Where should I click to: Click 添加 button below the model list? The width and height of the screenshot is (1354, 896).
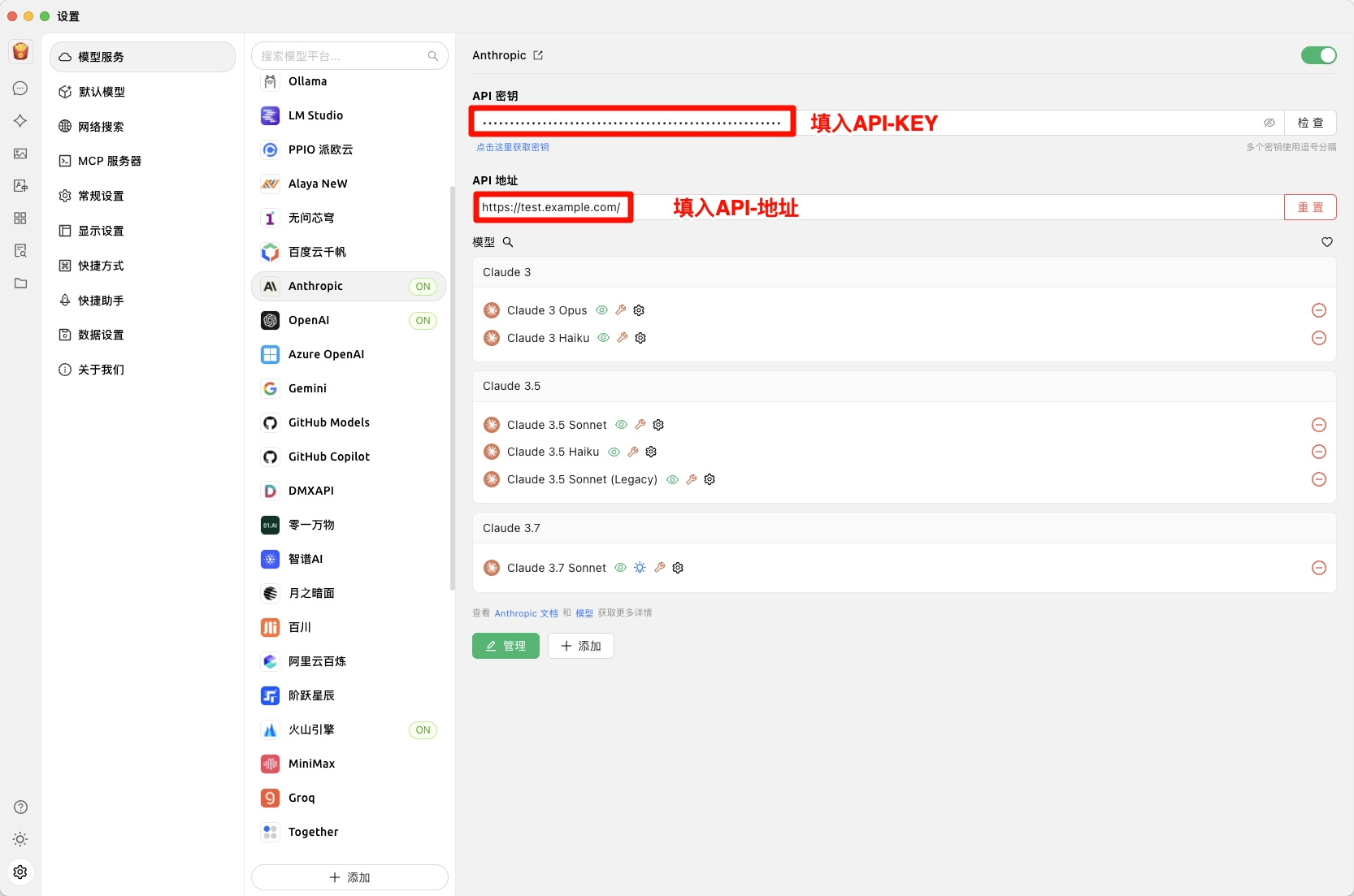coord(581,646)
